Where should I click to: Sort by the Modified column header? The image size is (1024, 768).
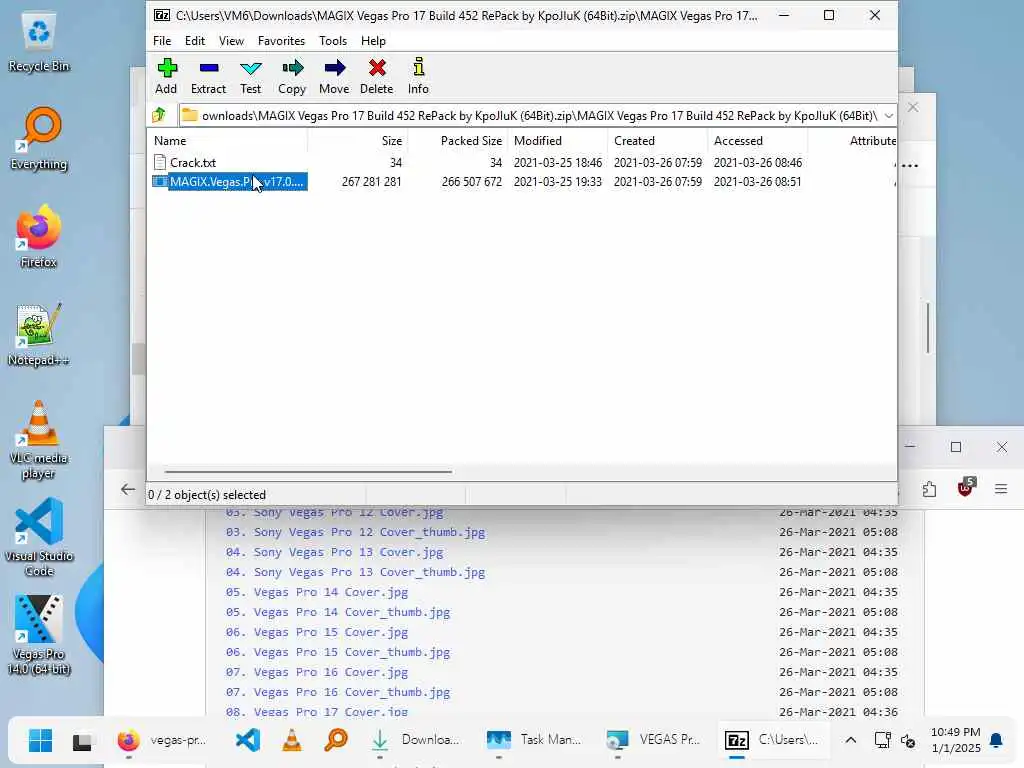click(x=558, y=140)
